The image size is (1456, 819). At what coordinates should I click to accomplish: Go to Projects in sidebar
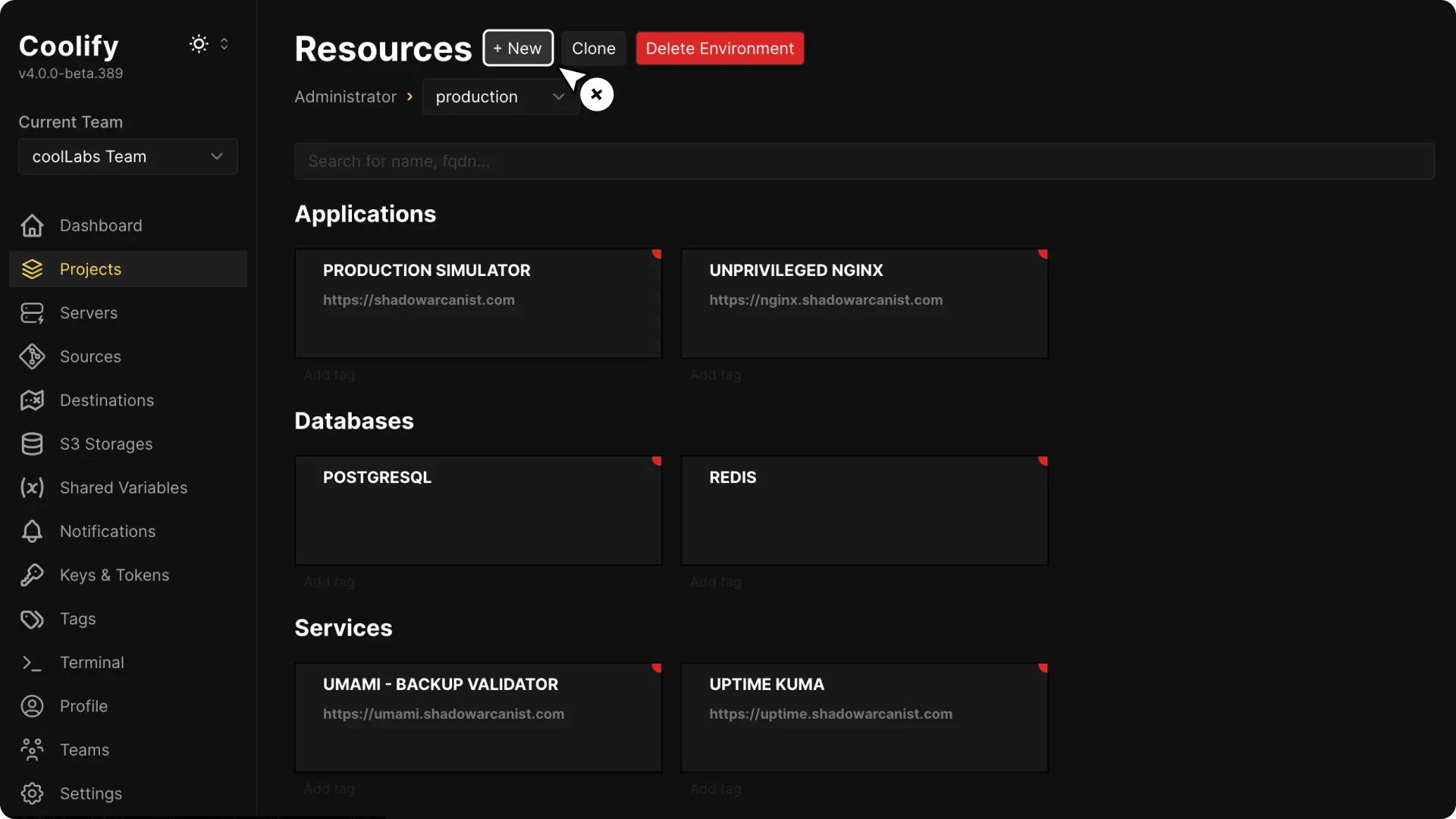pos(90,269)
